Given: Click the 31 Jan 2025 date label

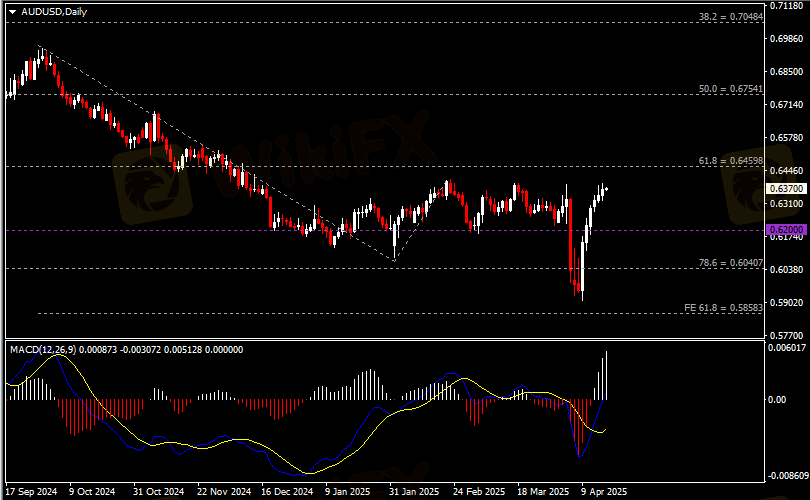Looking at the screenshot, I should point(414,492).
